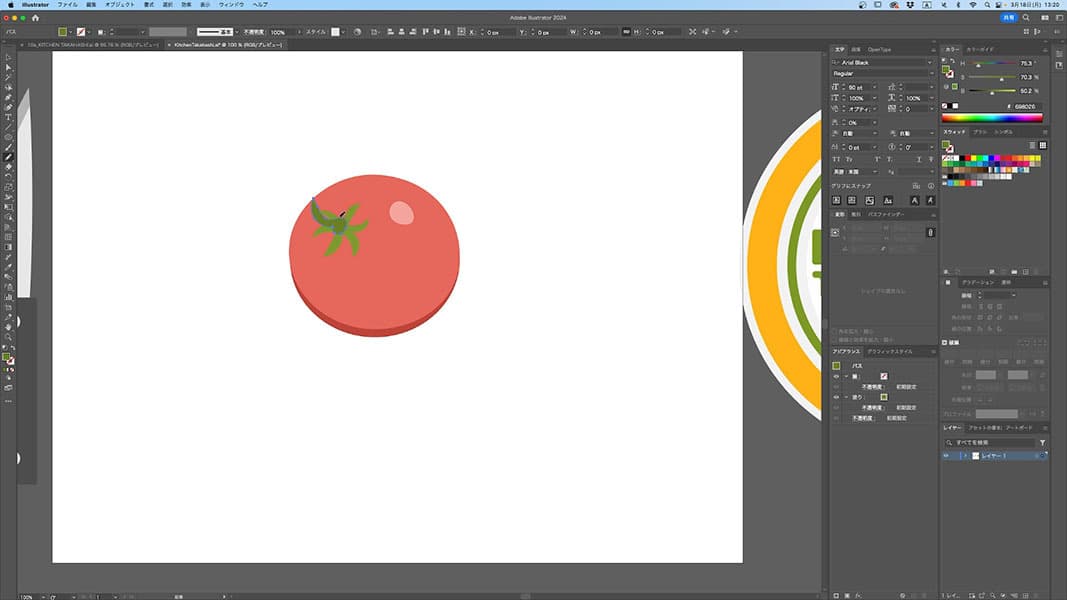Click the Layers panel filter icon
The width and height of the screenshot is (1067, 600).
coord(1042,442)
